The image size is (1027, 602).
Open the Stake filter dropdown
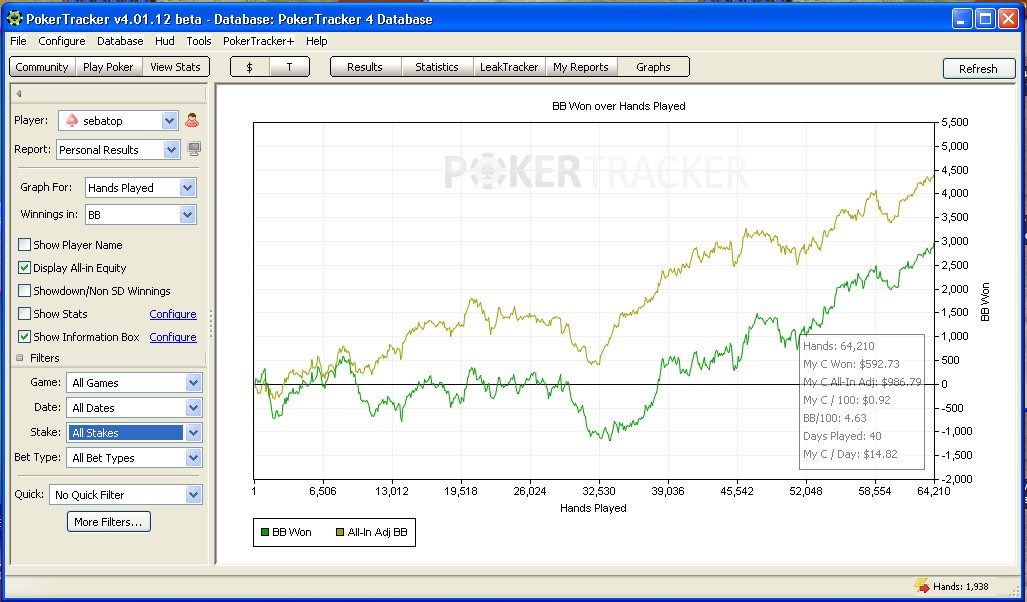(193, 432)
